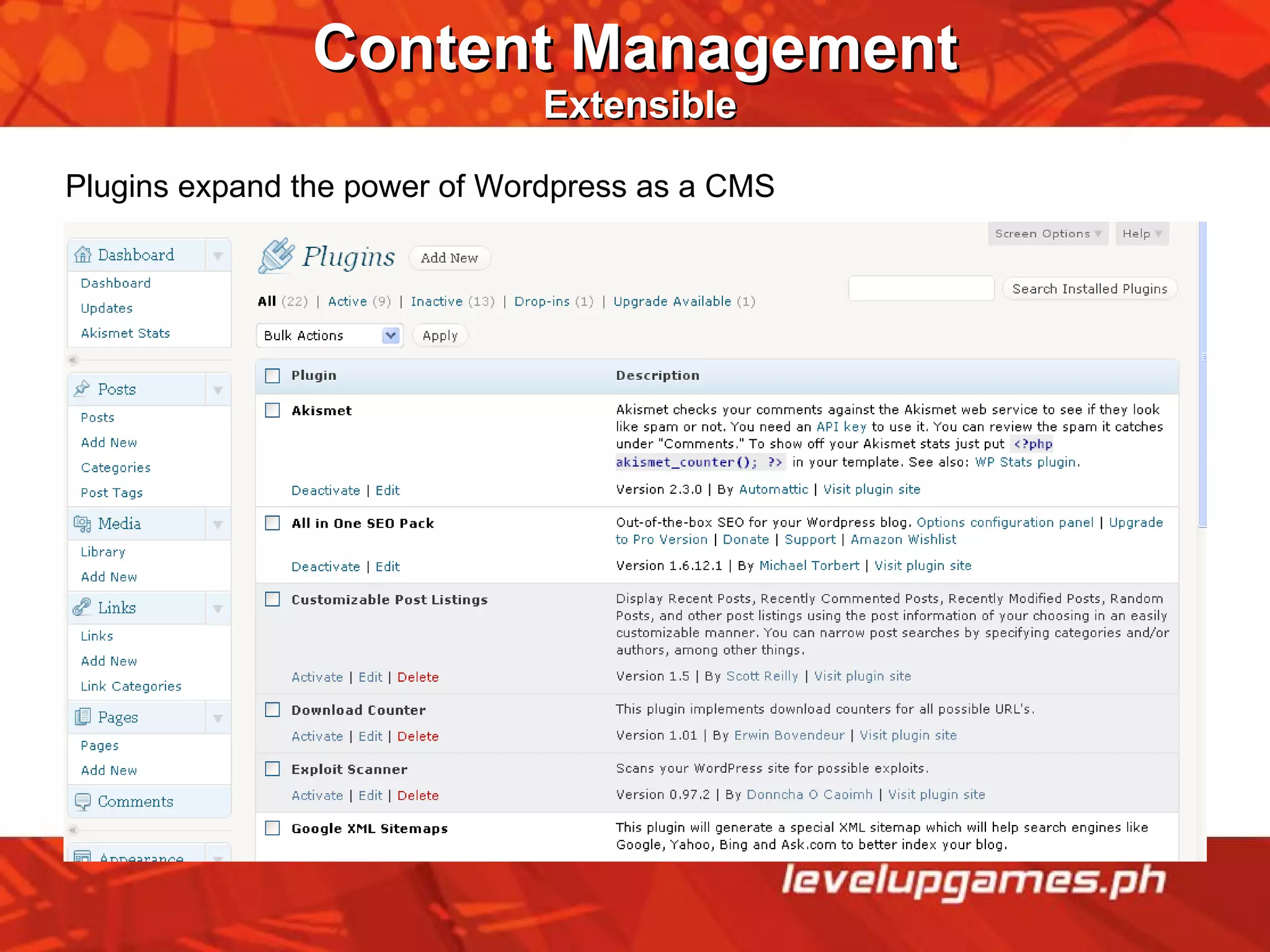Click the Media icon in the sidebar

click(82, 524)
